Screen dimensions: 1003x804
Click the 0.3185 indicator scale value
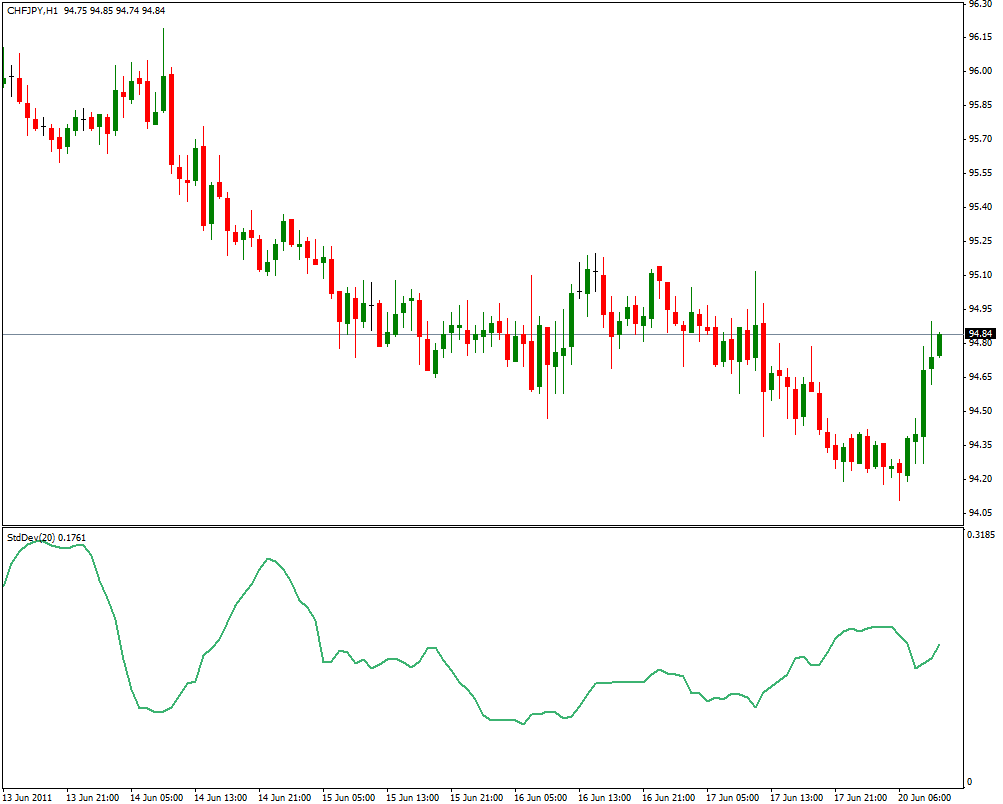tap(981, 534)
